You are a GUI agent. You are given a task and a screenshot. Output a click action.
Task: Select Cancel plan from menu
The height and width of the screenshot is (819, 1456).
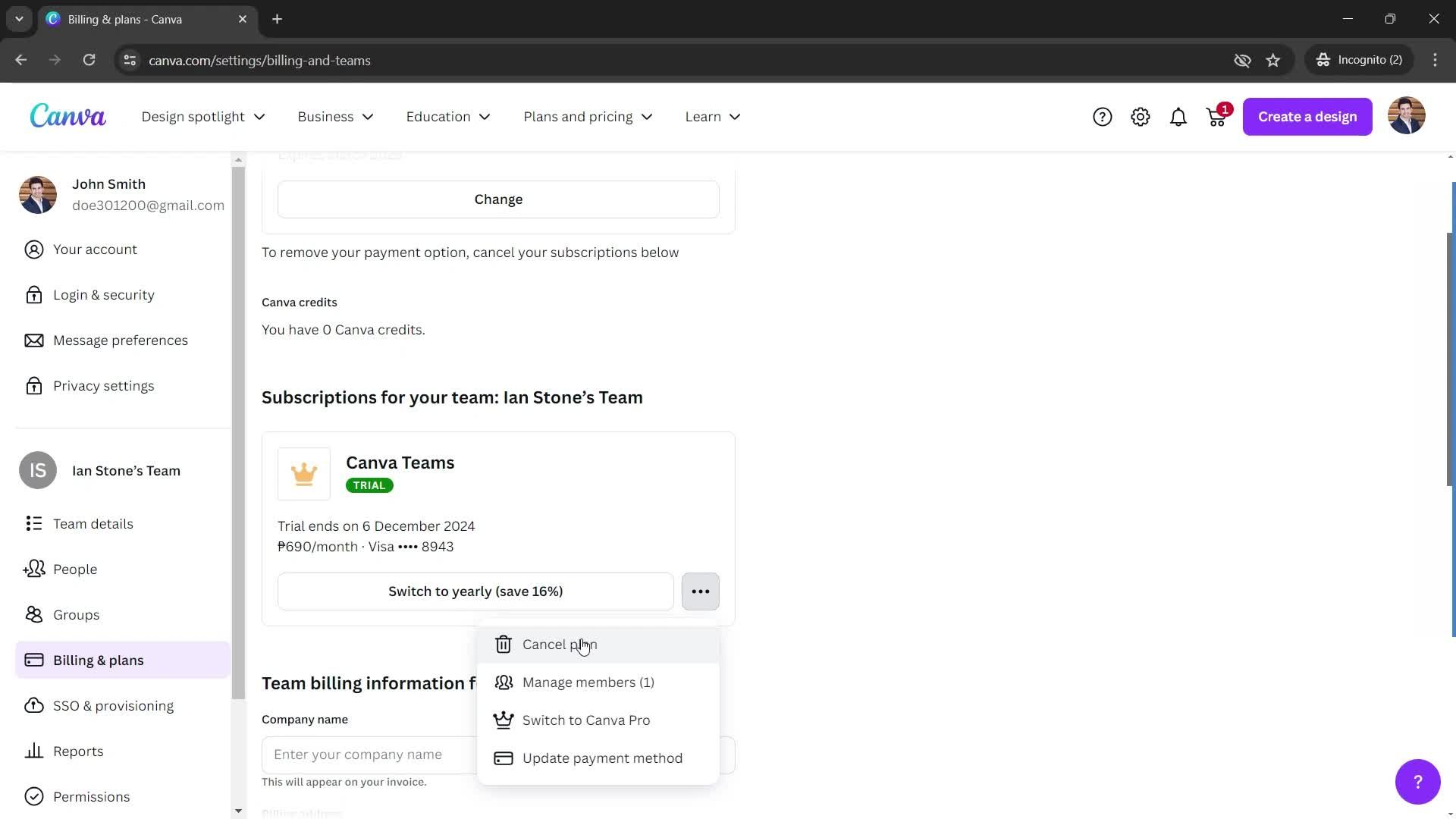click(598, 645)
